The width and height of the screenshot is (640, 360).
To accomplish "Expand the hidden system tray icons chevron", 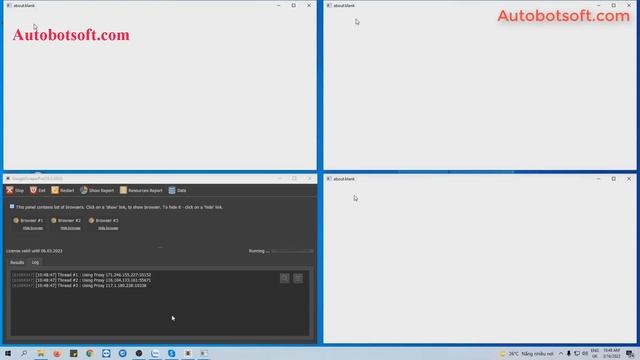I will pyautogui.click(x=561, y=354).
